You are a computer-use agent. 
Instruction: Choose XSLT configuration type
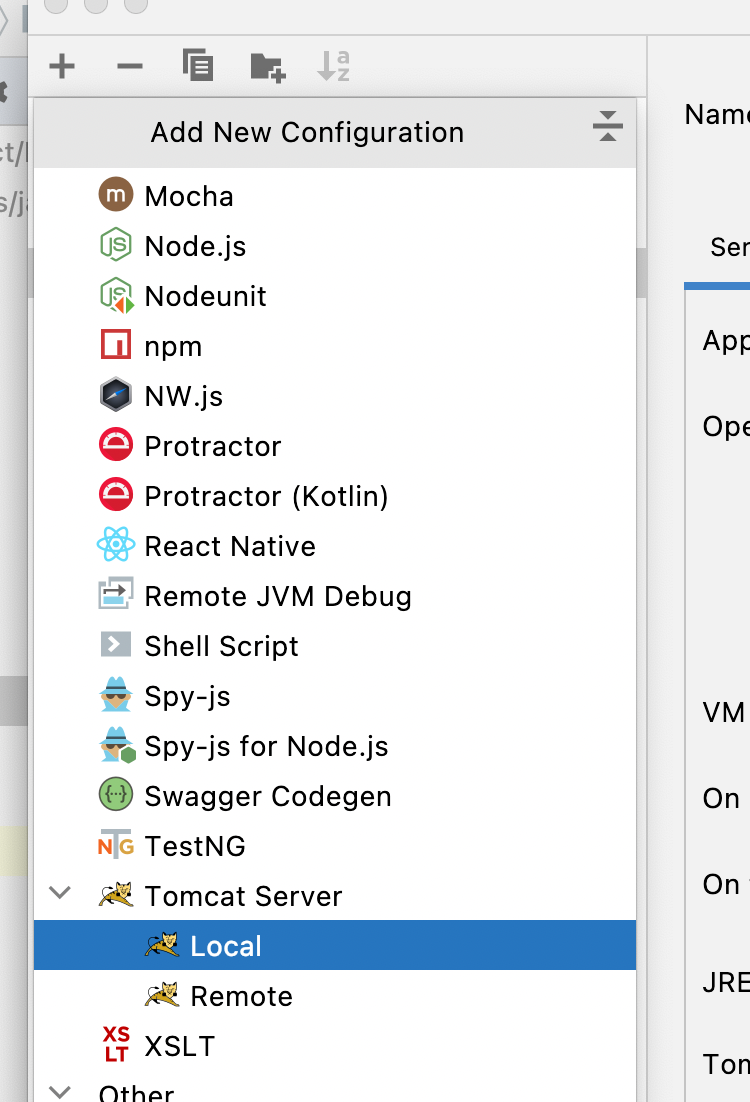[x=179, y=1046]
